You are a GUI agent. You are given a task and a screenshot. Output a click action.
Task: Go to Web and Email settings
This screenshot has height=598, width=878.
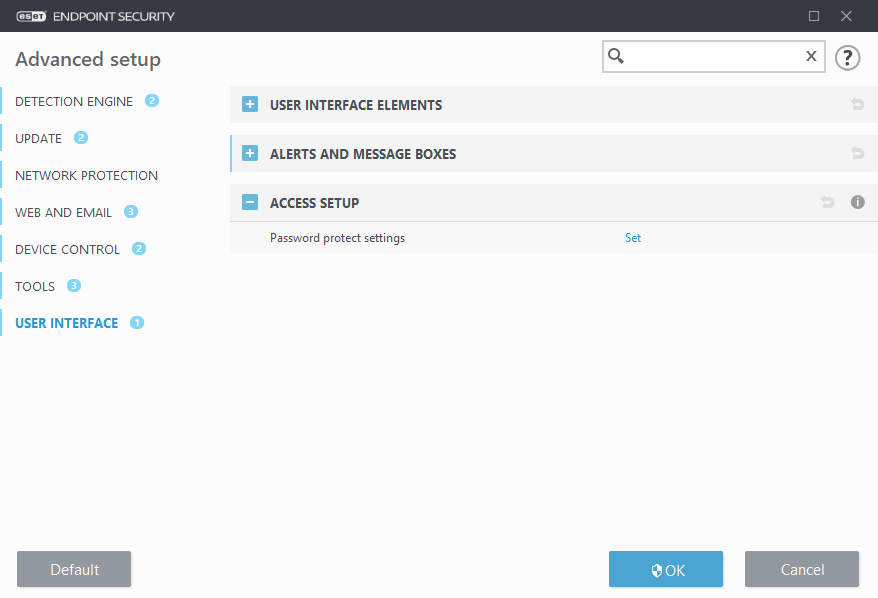(x=63, y=212)
